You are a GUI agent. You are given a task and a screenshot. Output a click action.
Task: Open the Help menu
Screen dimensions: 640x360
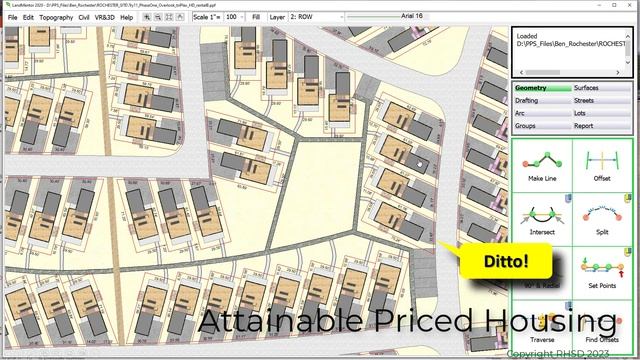coord(127,17)
